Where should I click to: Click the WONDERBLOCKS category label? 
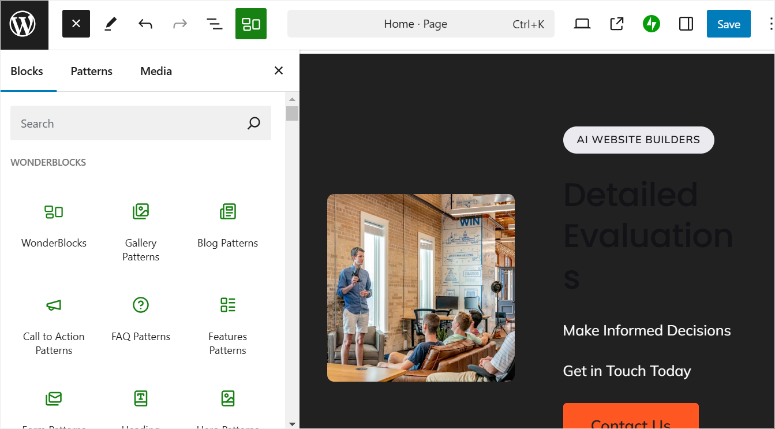click(48, 163)
